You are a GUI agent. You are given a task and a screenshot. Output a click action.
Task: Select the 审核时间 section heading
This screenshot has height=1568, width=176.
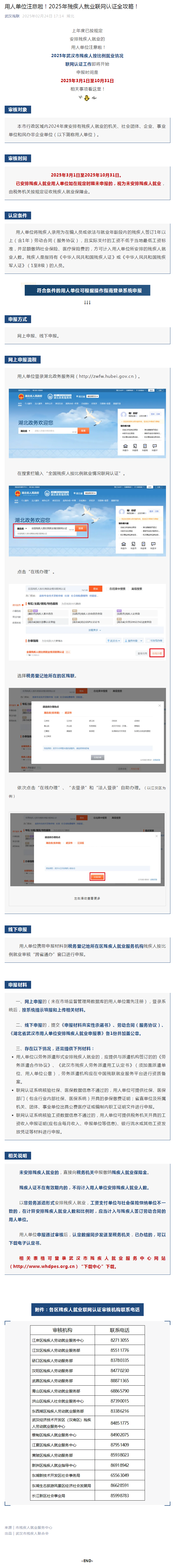point(18,158)
